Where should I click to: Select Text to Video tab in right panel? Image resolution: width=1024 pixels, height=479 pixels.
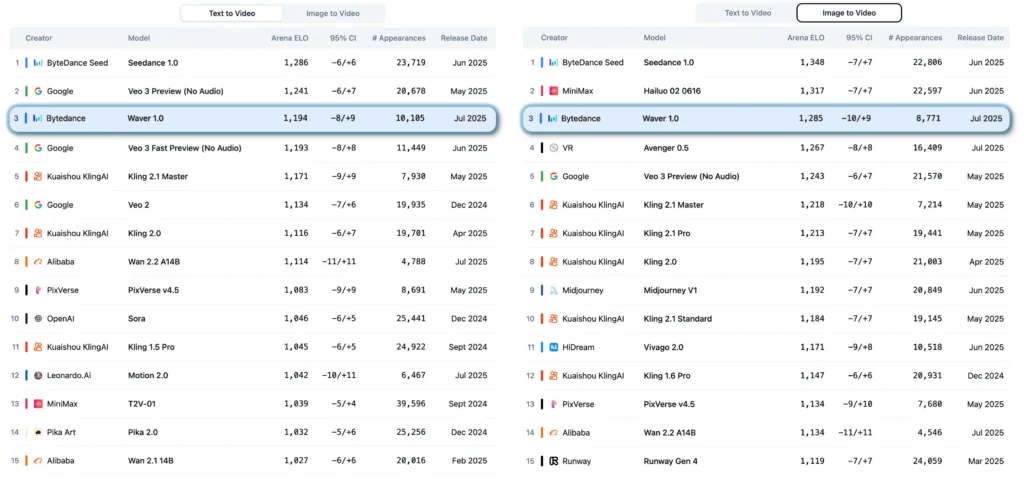(x=747, y=13)
